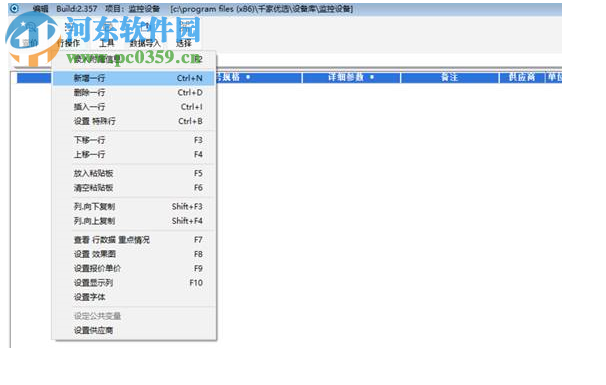Open the 选择 toolbar menu
606x385 pixels.
pos(184,43)
